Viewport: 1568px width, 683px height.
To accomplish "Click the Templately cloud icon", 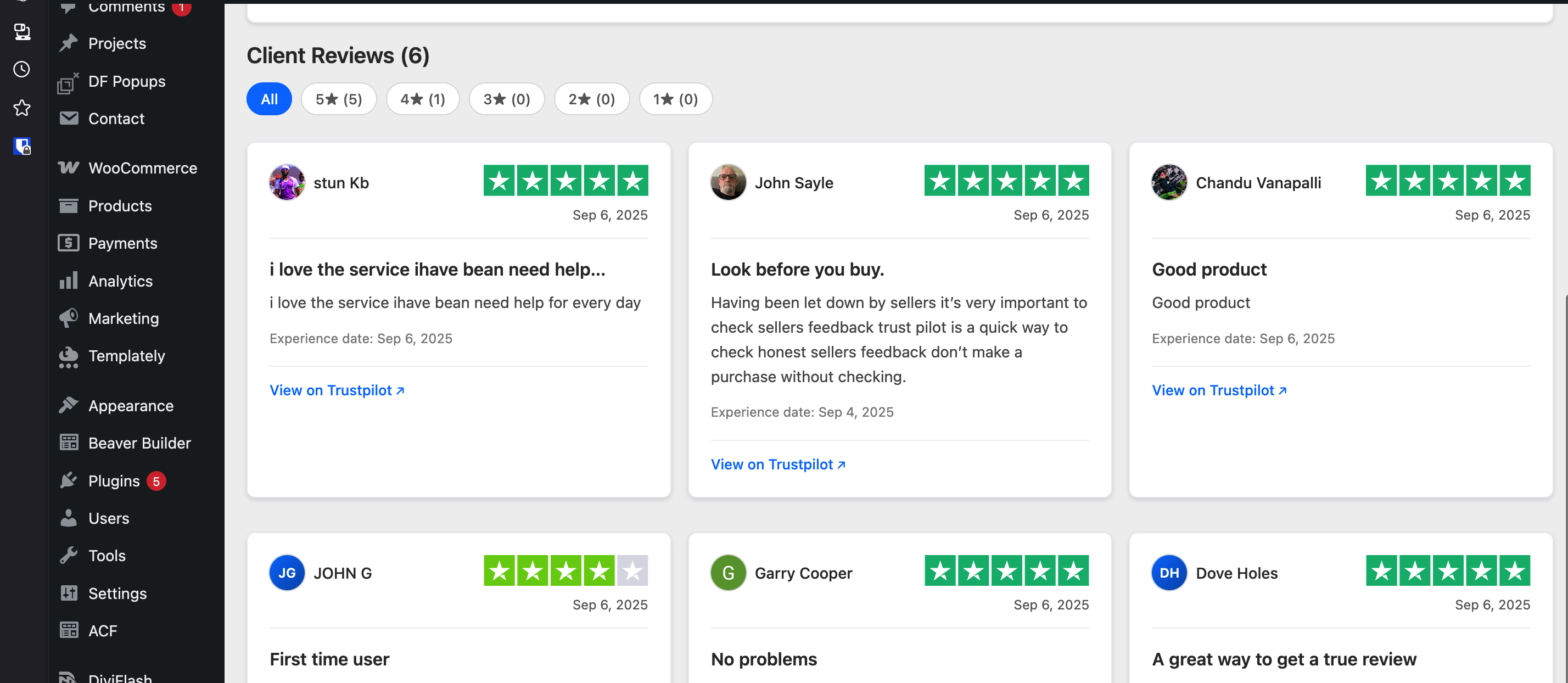I will 68,356.
